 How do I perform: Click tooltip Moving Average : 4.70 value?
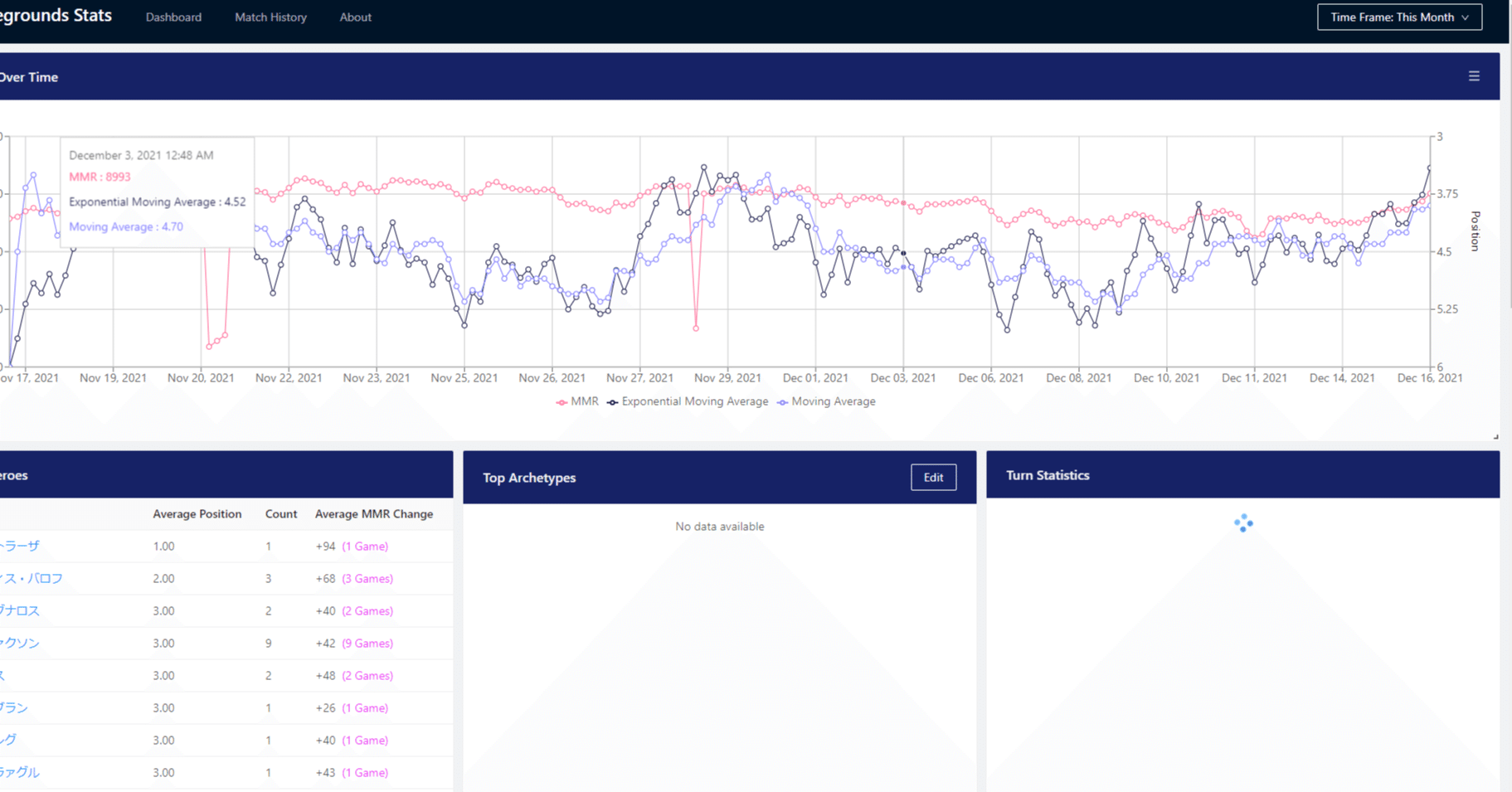pyautogui.click(x=126, y=226)
